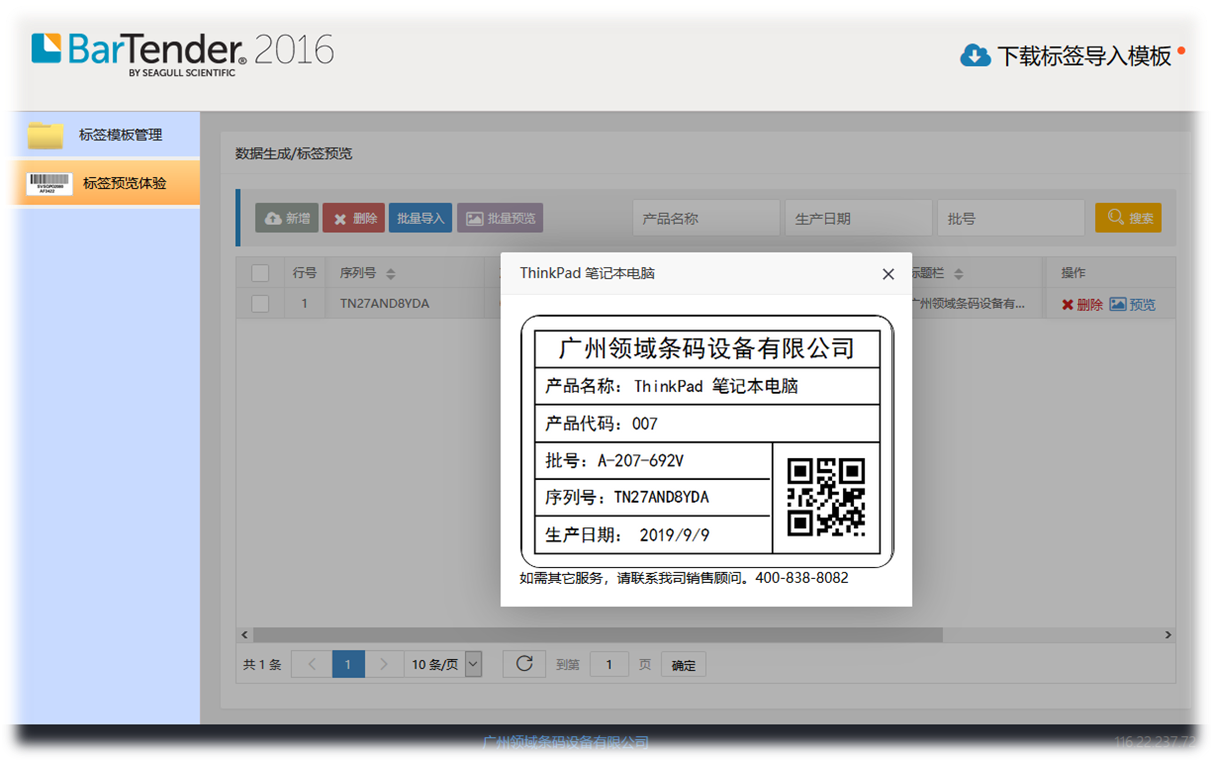Focus the 批号 search field
1213x761 pixels.
pos(1011,218)
